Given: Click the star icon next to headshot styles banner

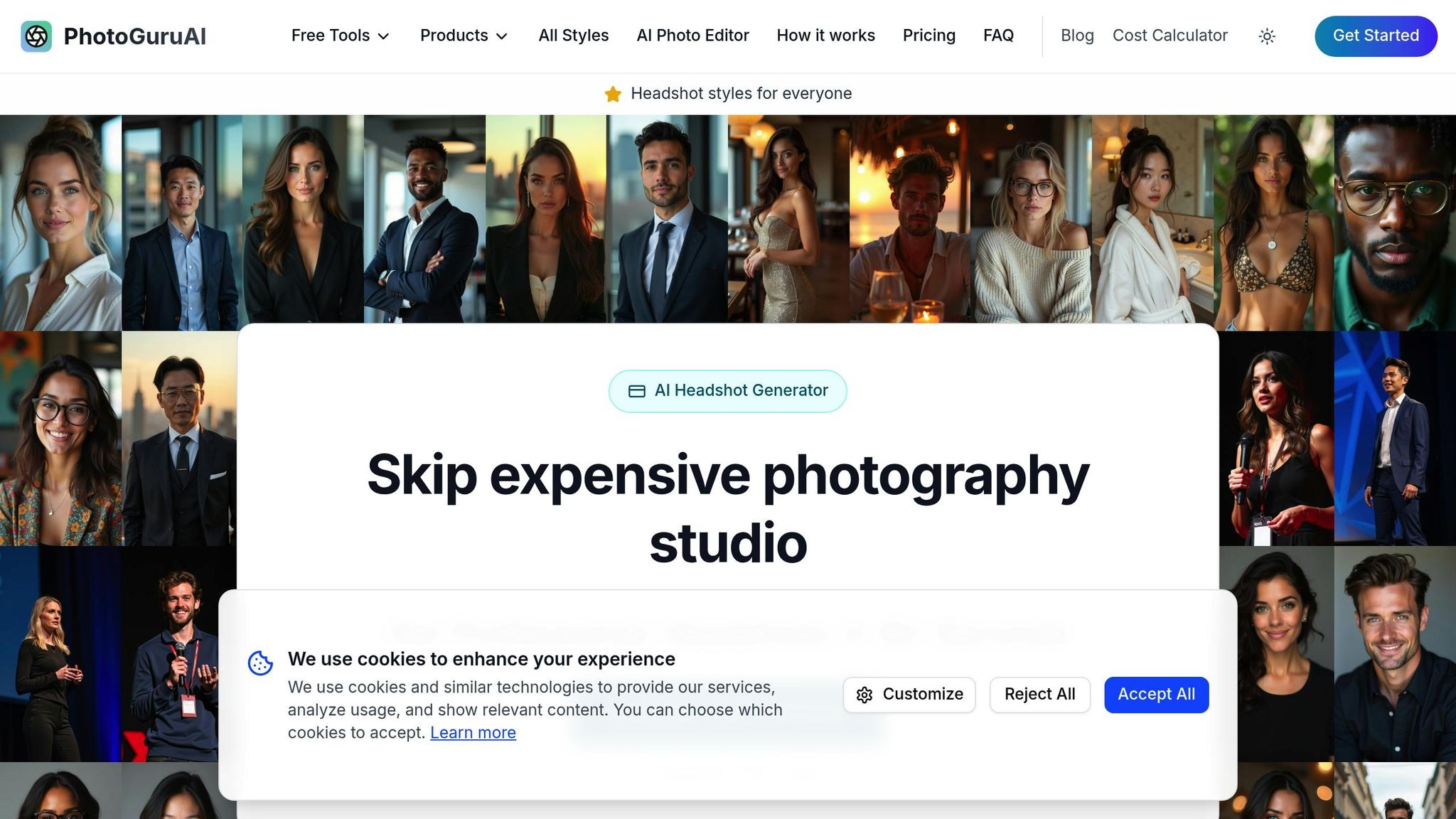Looking at the screenshot, I should pyautogui.click(x=612, y=93).
